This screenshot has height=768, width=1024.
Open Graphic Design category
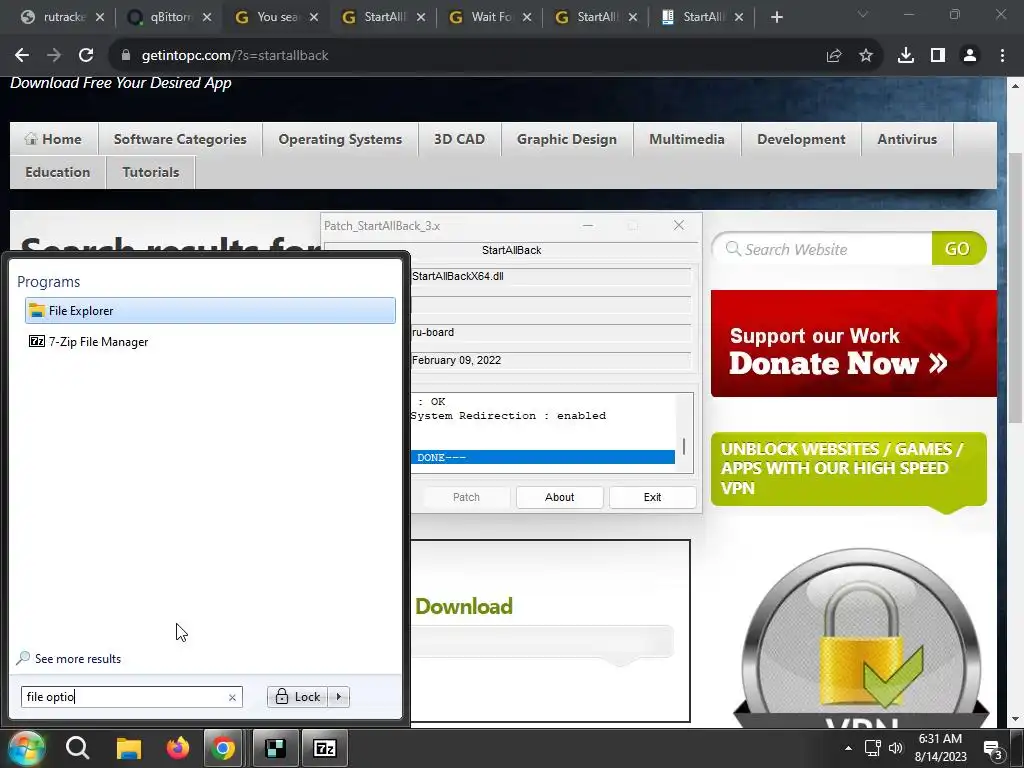pyautogui.click(x=567, y=139)
